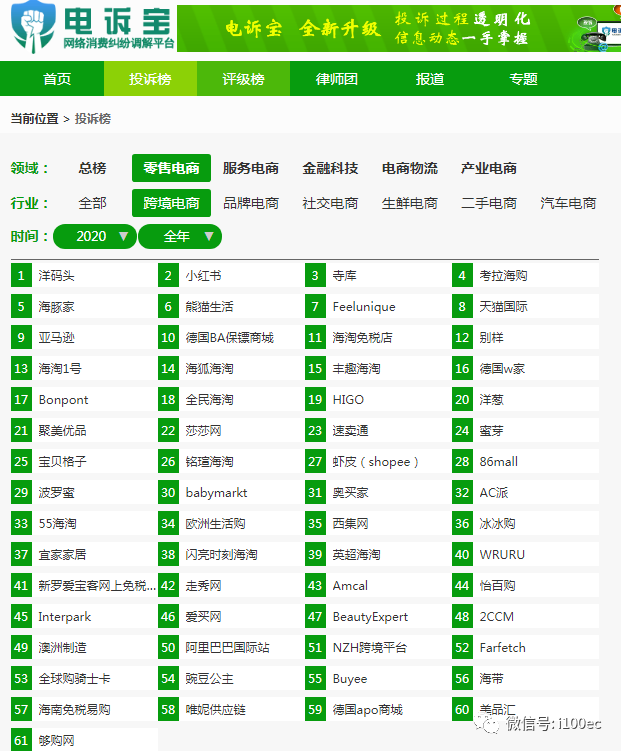Screen dimensions: 621x751
Task: Open the WRURU entry
Action: (525, 555)
